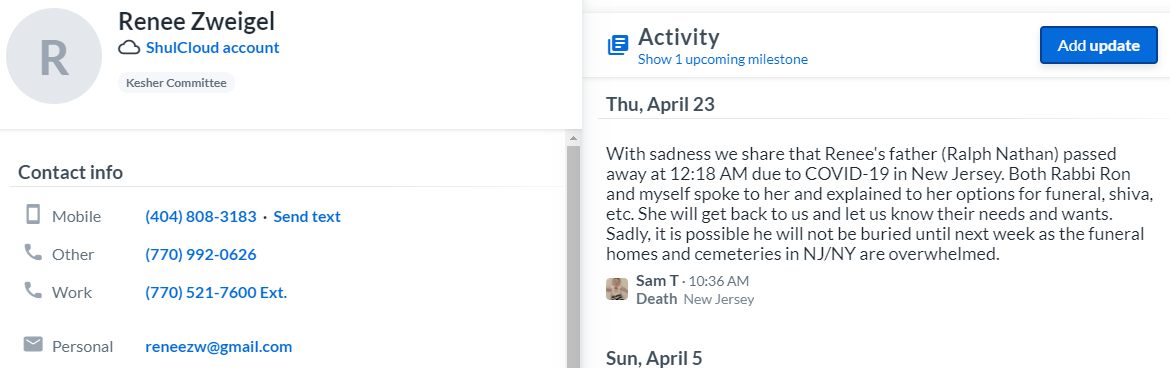Email reneezw@gmail.com
Viewport: 1170px width, 368px height.
pos(219,346)
